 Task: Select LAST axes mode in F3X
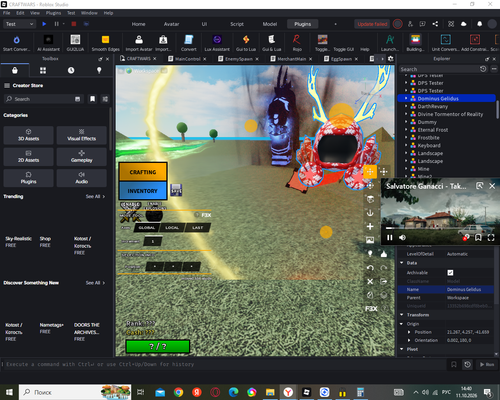click(x=197, y=228)
